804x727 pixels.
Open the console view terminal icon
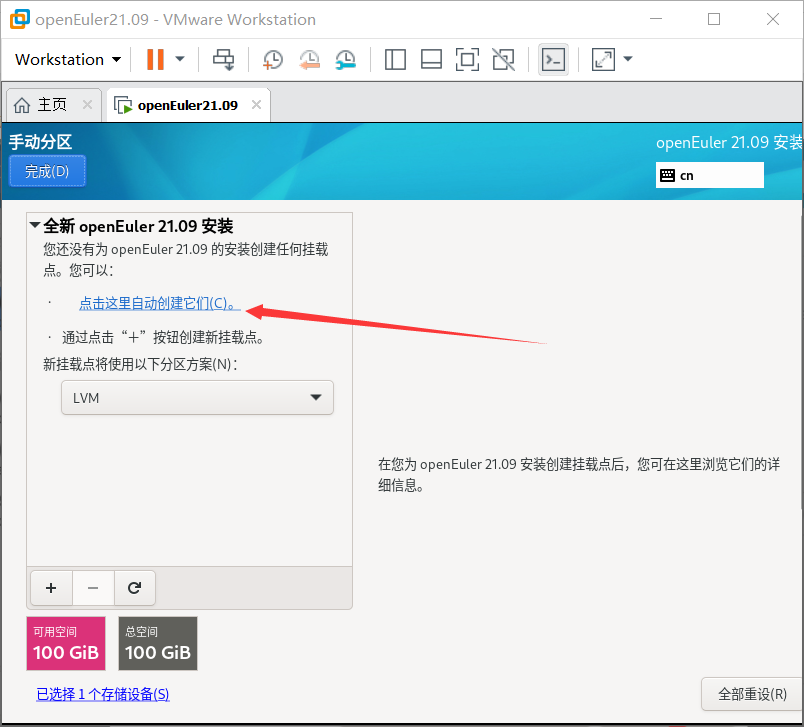point(553,59)
